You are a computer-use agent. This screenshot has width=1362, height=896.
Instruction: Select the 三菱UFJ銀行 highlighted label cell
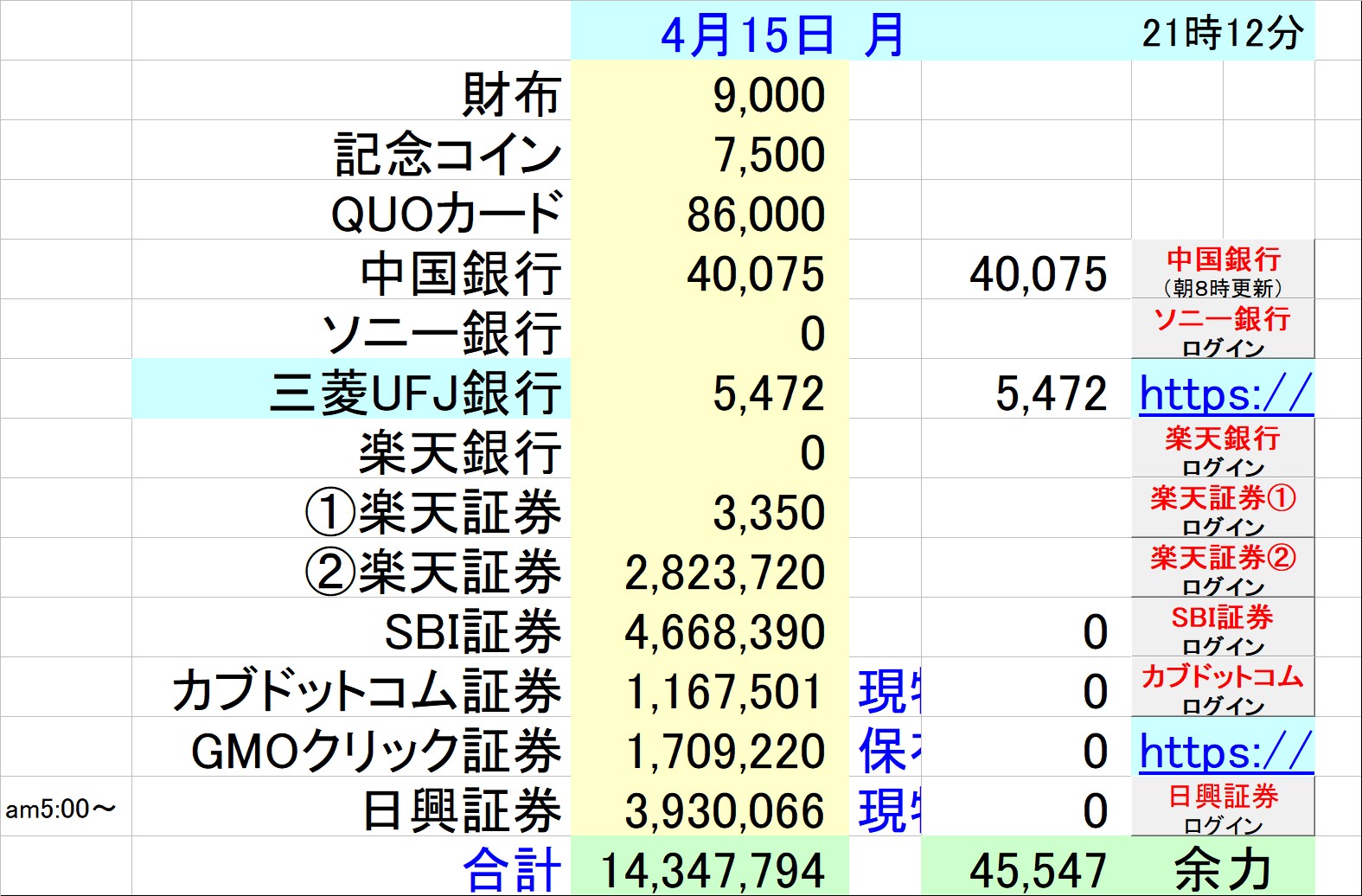[351, 389]
